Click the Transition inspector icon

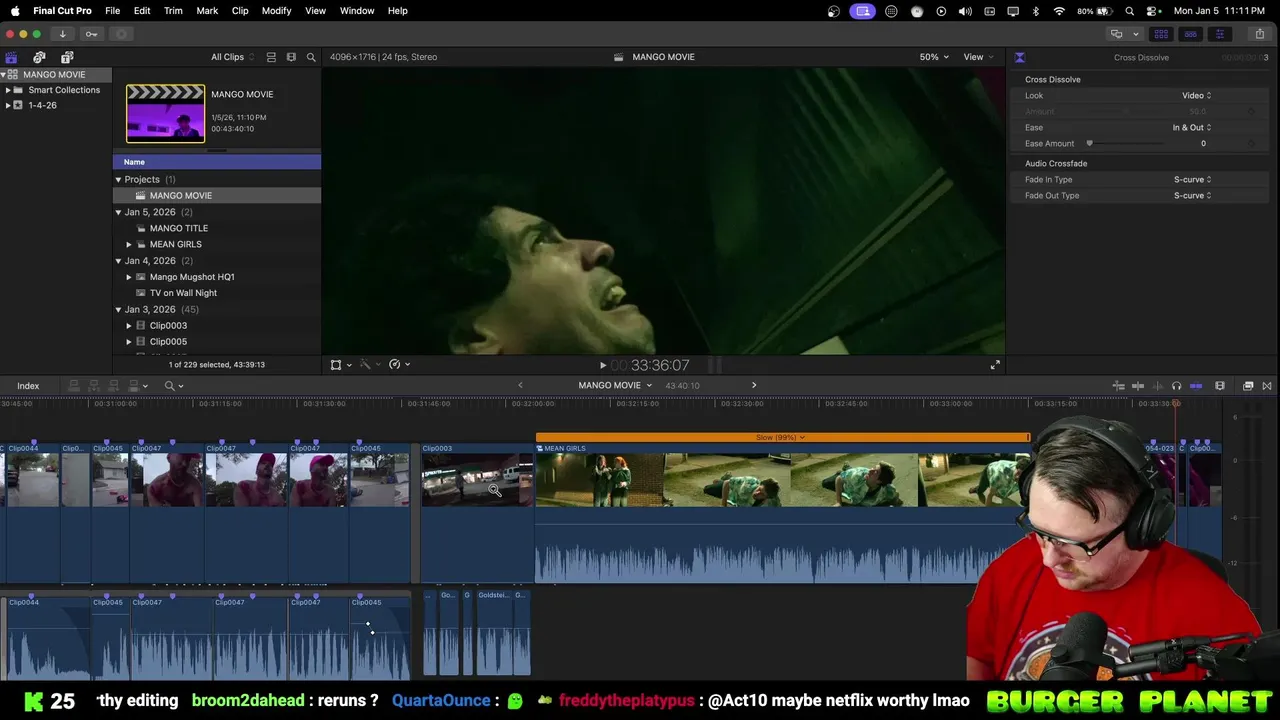(x=1019, y=57)
